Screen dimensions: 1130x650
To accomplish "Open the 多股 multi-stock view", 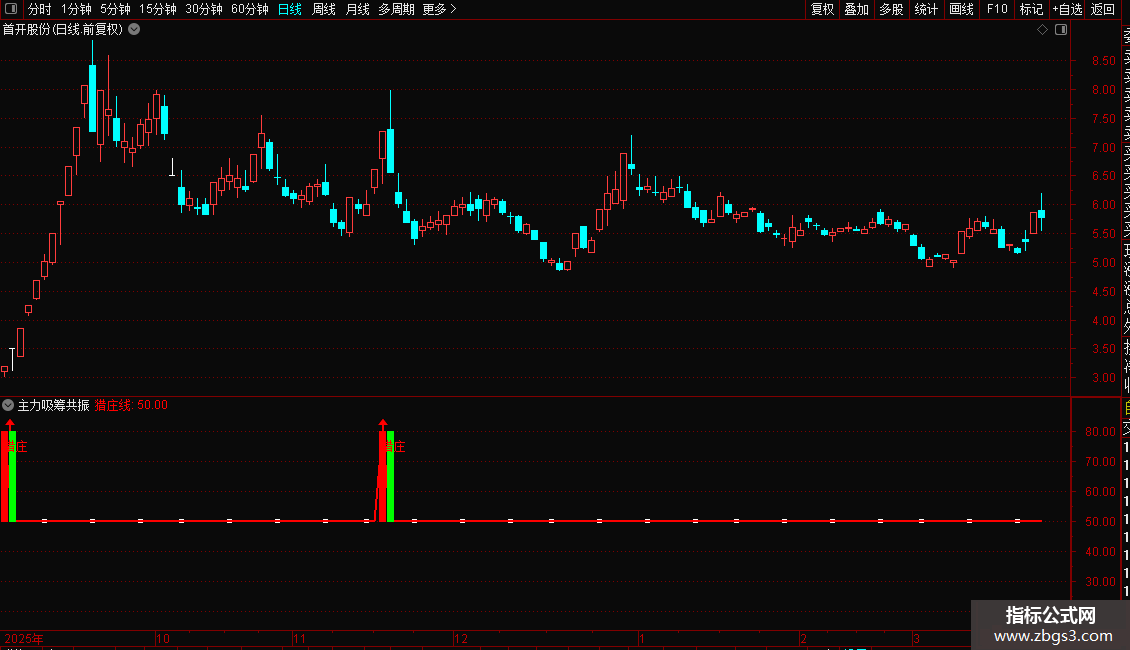I will [891, 9].
